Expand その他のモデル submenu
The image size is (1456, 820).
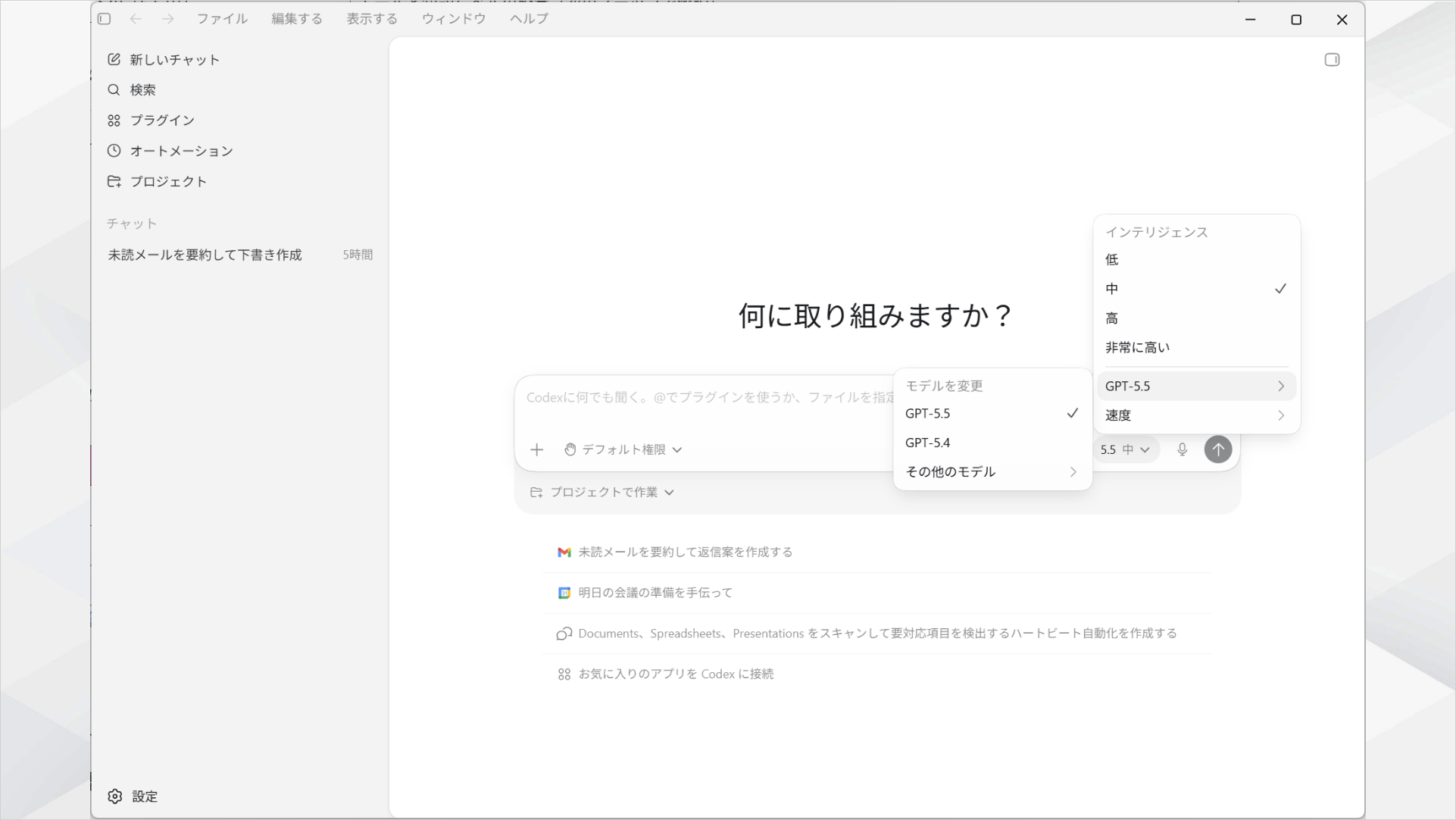[992, 471]
